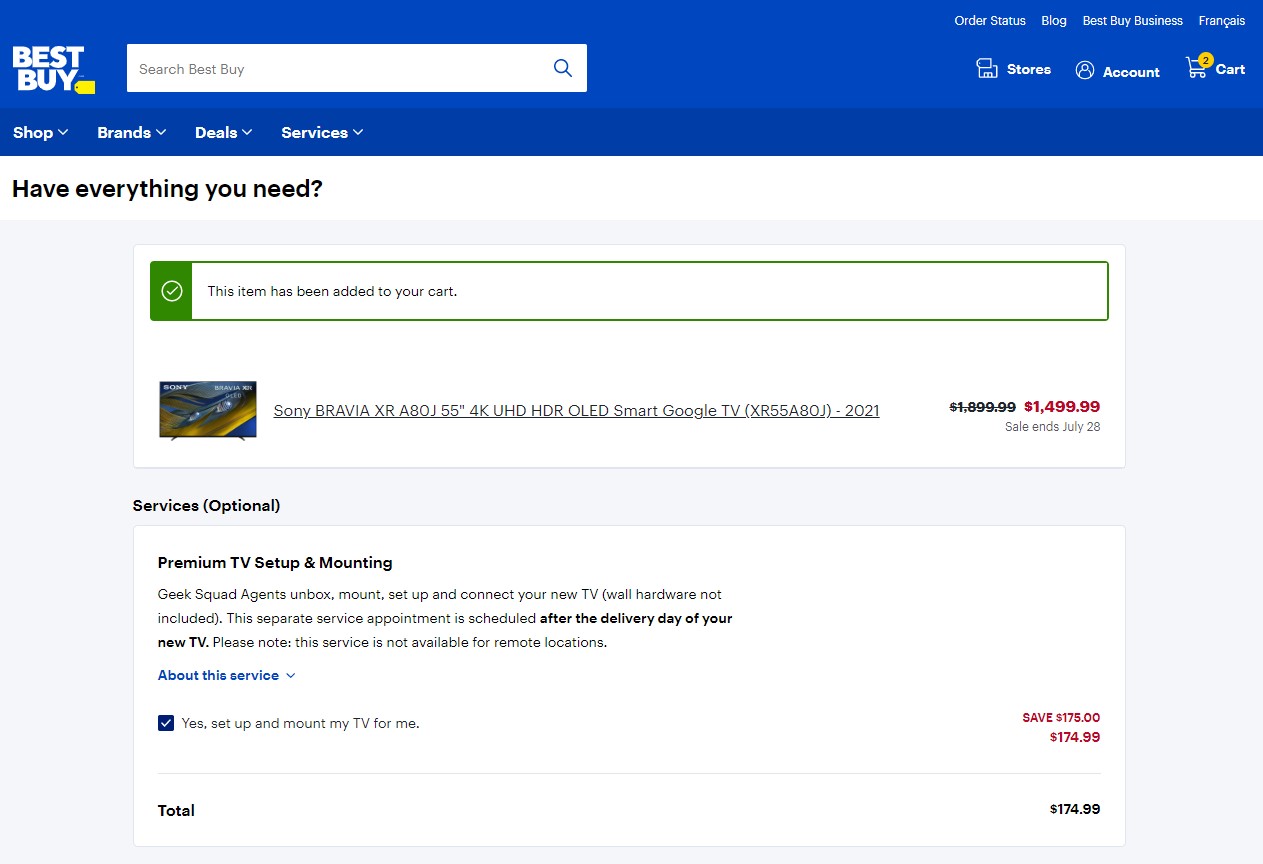
Task: Open the Stores locator icon
Action: pos(987,69)
